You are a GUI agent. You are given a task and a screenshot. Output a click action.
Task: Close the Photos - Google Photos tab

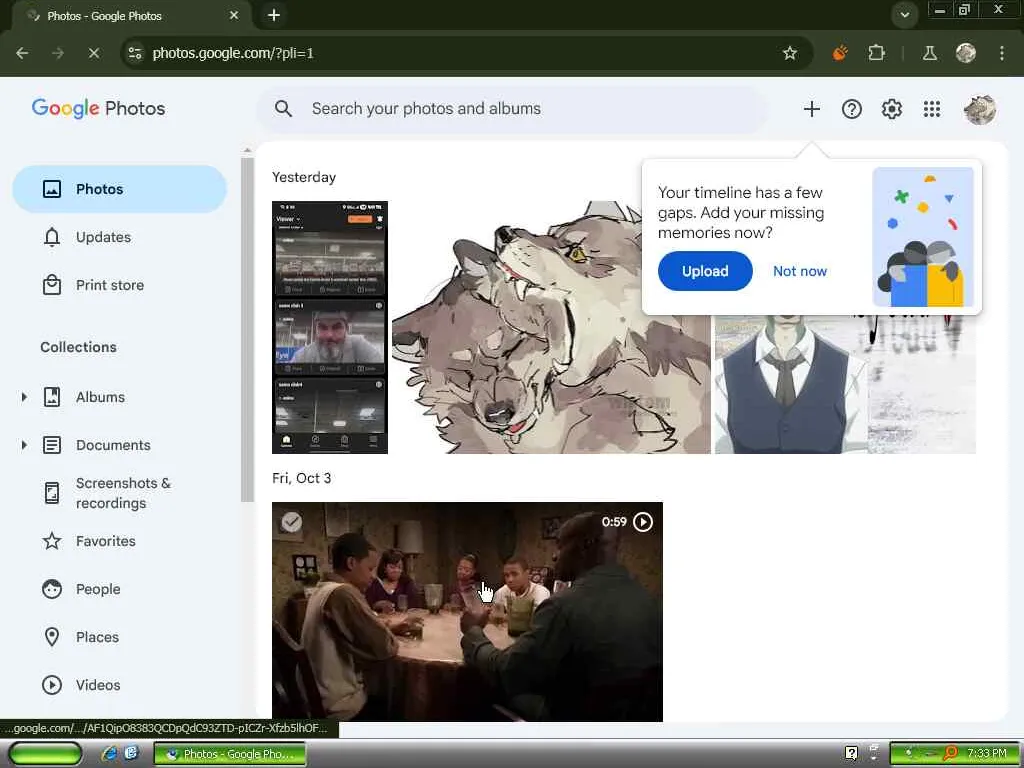tap(234, 15)
